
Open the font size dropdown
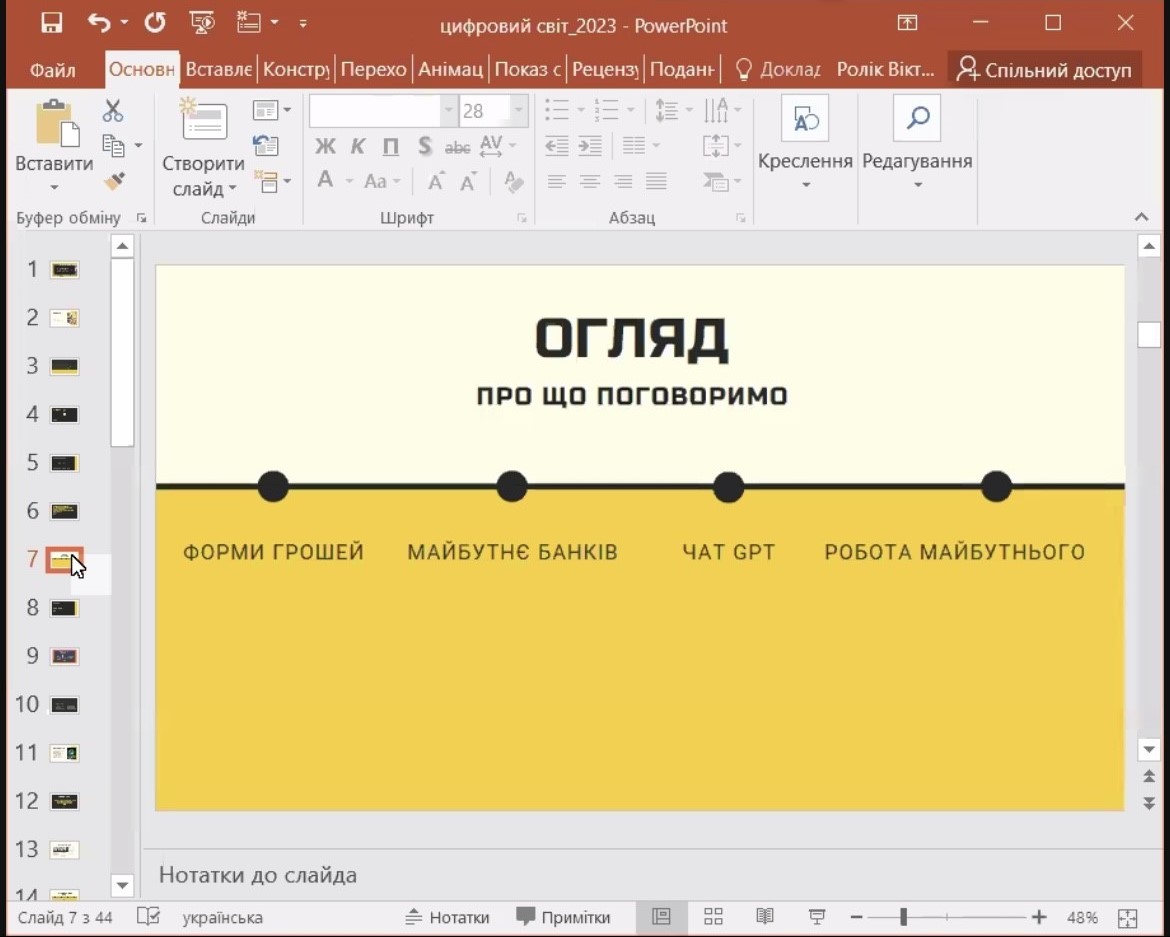coord(518,111)
